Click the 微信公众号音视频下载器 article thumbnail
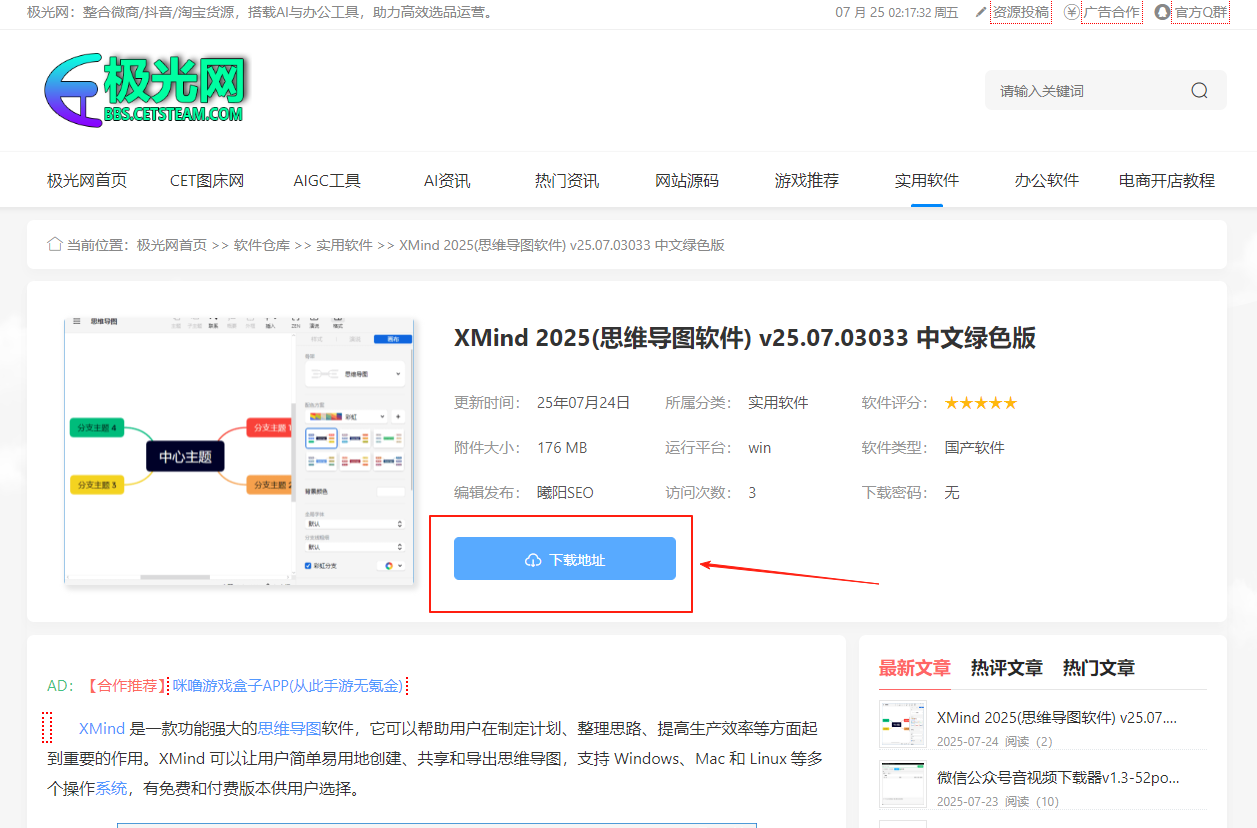 click(x=903, y=784)
